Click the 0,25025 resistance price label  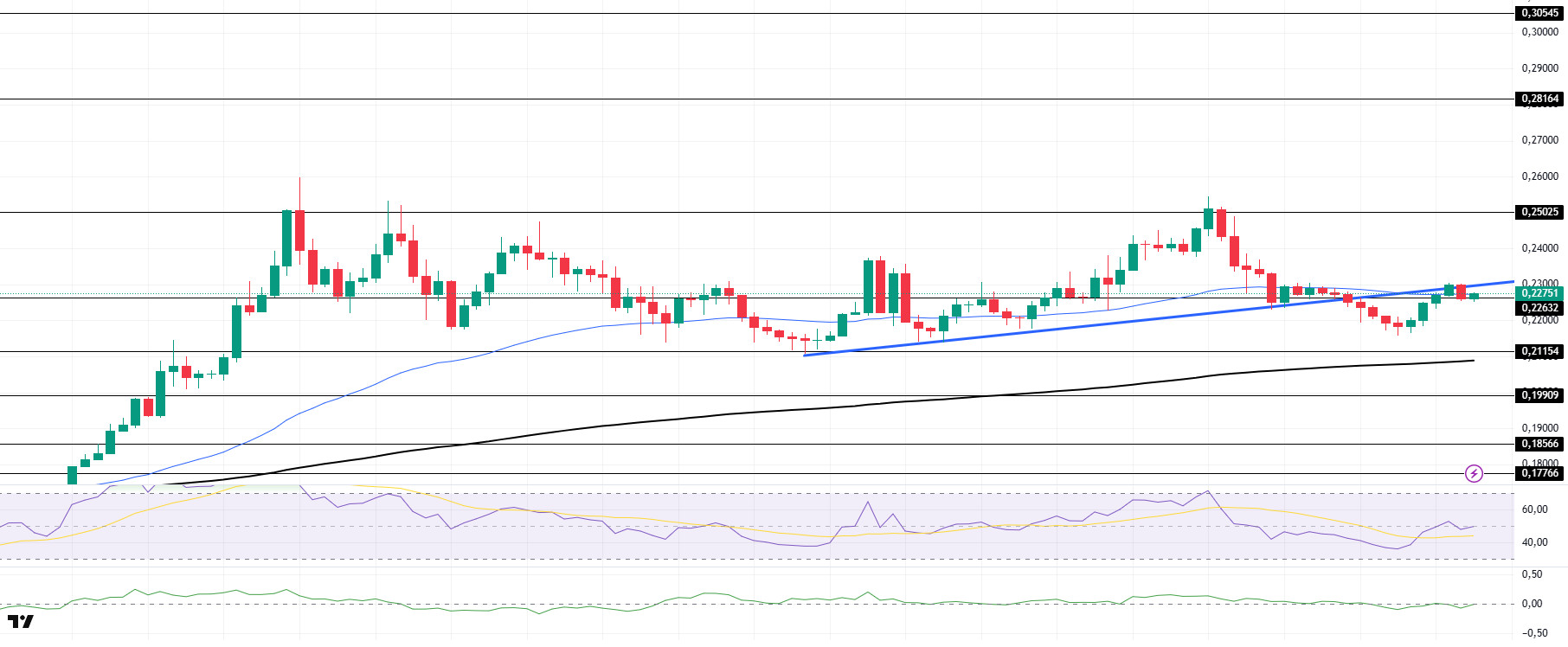1540,212
